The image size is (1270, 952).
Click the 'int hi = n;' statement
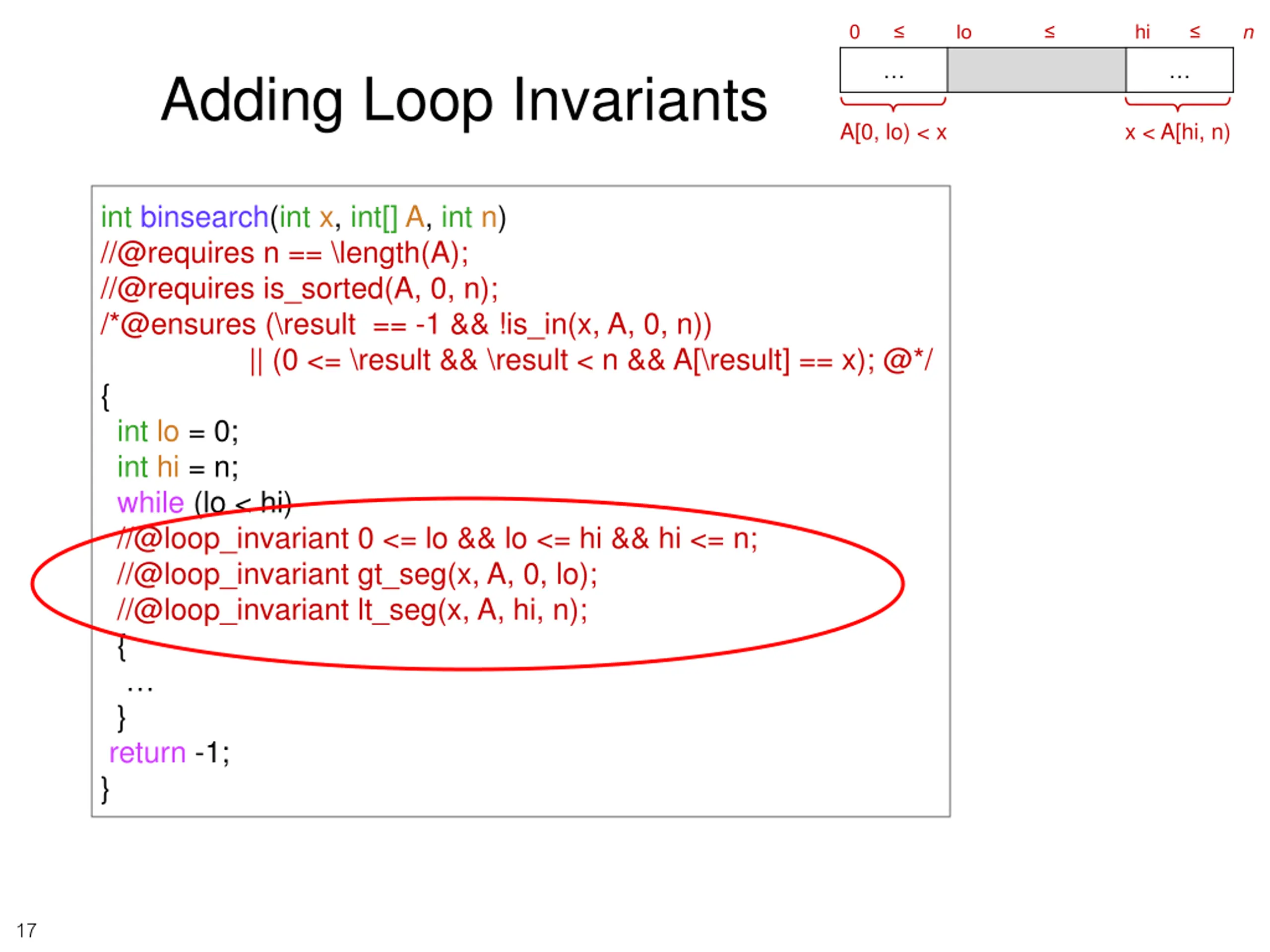tap(178, 467)
